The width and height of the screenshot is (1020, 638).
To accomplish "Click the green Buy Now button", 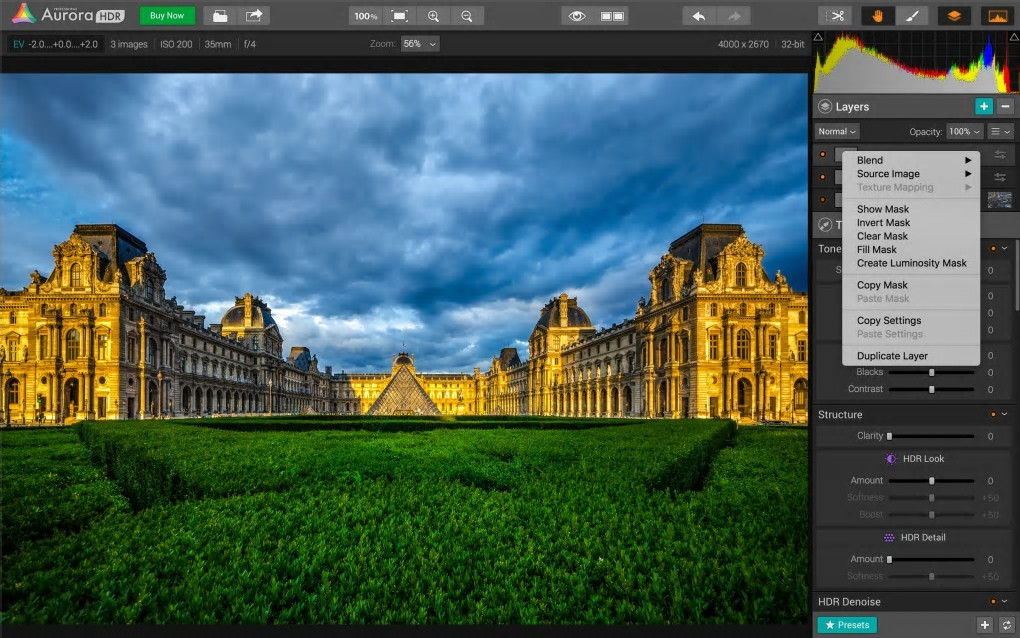I will [x=167, y=16].
